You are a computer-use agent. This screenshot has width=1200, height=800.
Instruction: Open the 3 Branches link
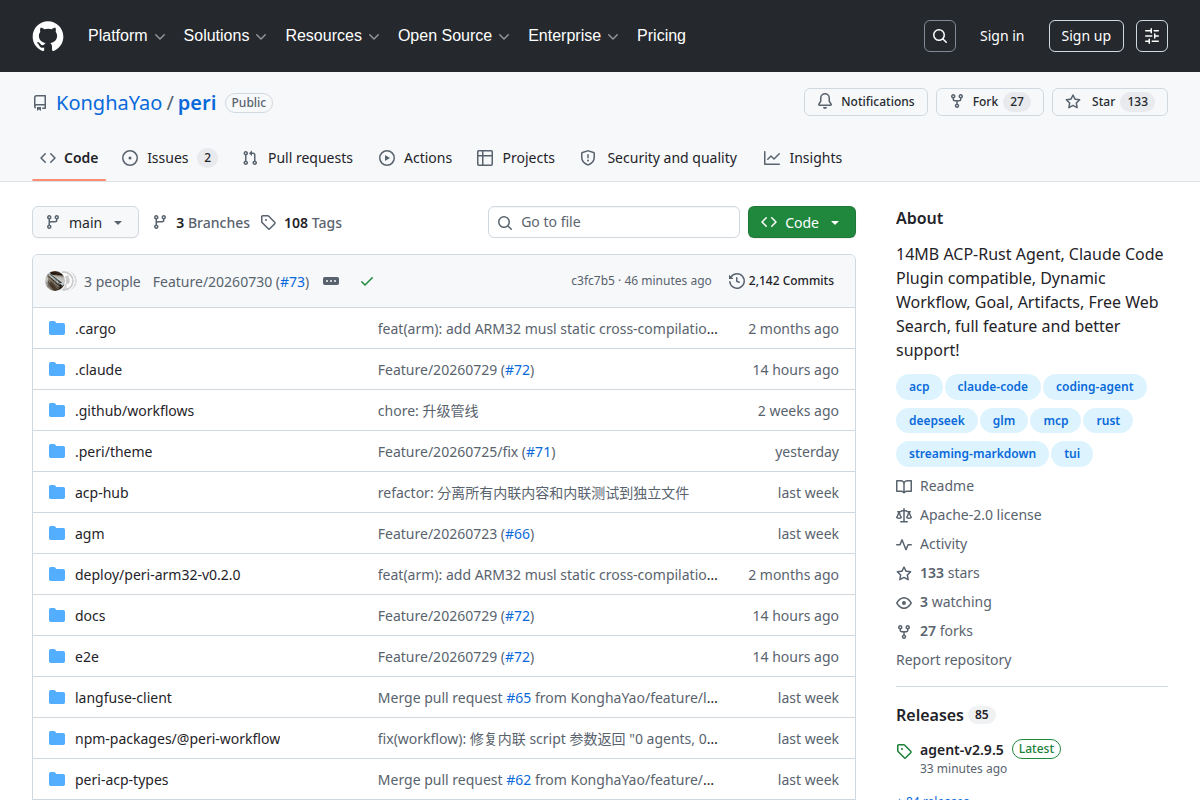tap(201, 223)
